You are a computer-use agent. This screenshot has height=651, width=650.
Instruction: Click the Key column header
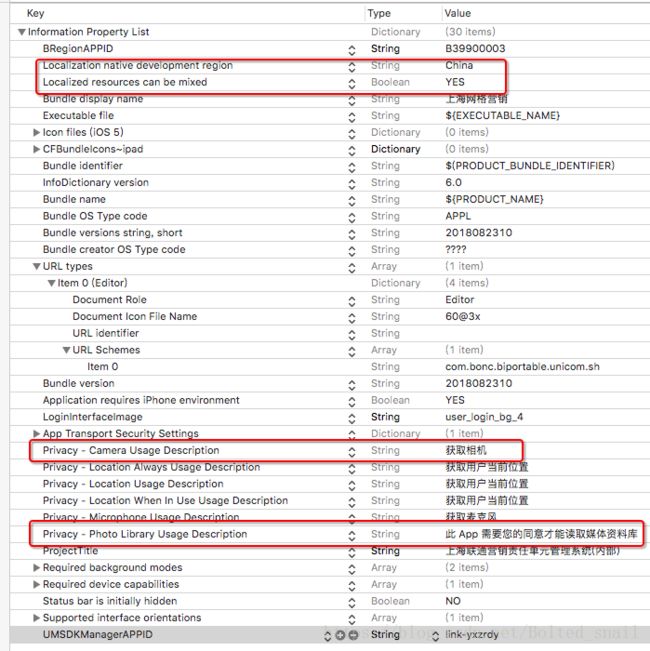click(35, 13)
